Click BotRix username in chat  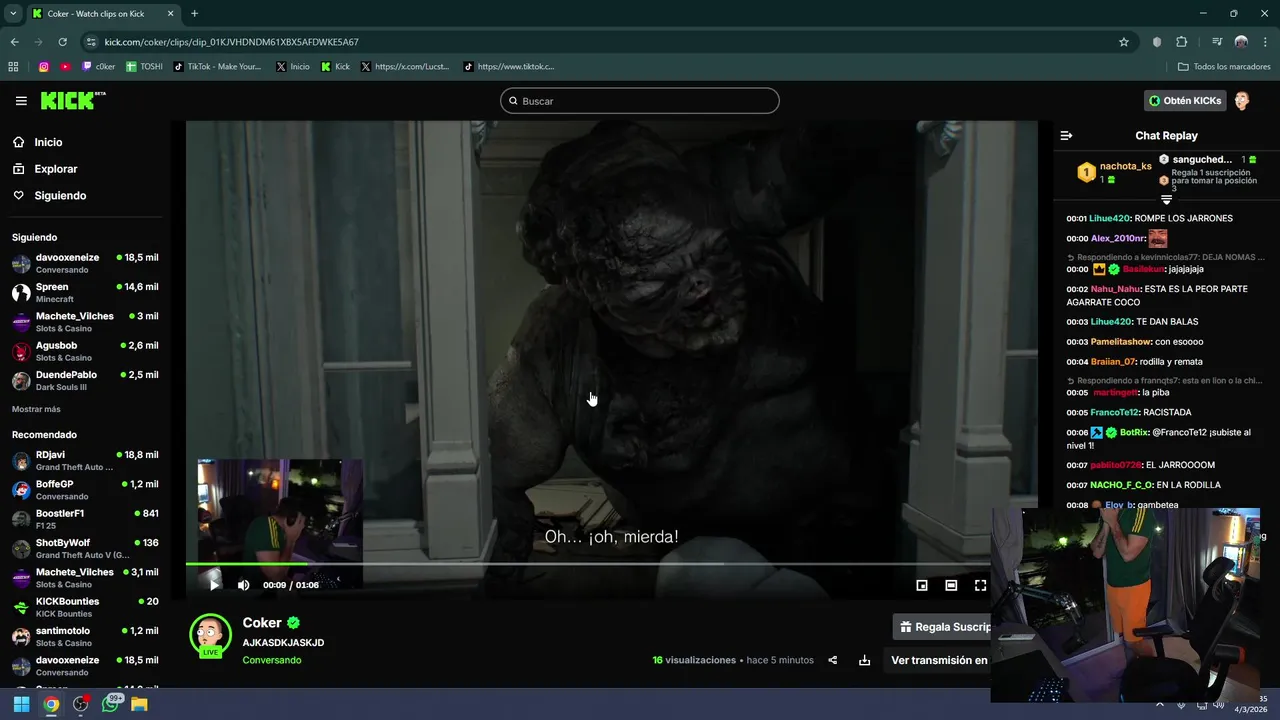point(1134,433)
